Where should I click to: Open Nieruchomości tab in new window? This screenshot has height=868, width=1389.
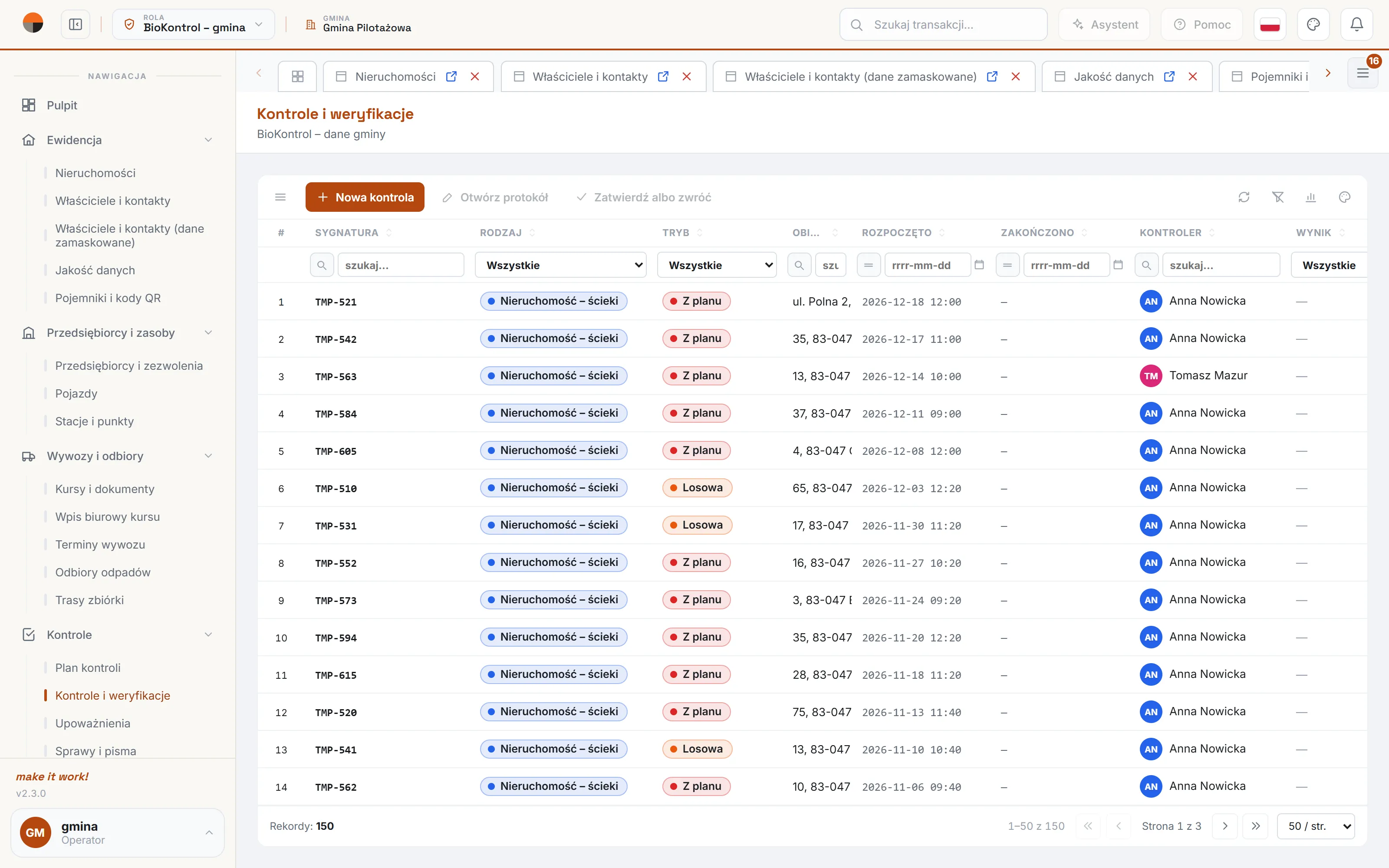tap(451, 76)
